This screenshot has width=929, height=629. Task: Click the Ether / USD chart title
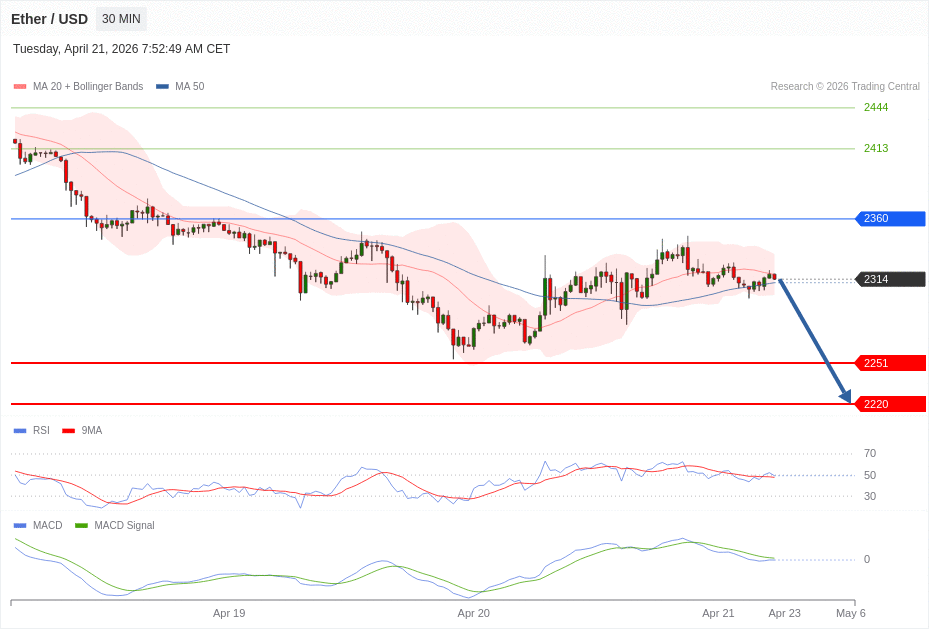point(49,19)
